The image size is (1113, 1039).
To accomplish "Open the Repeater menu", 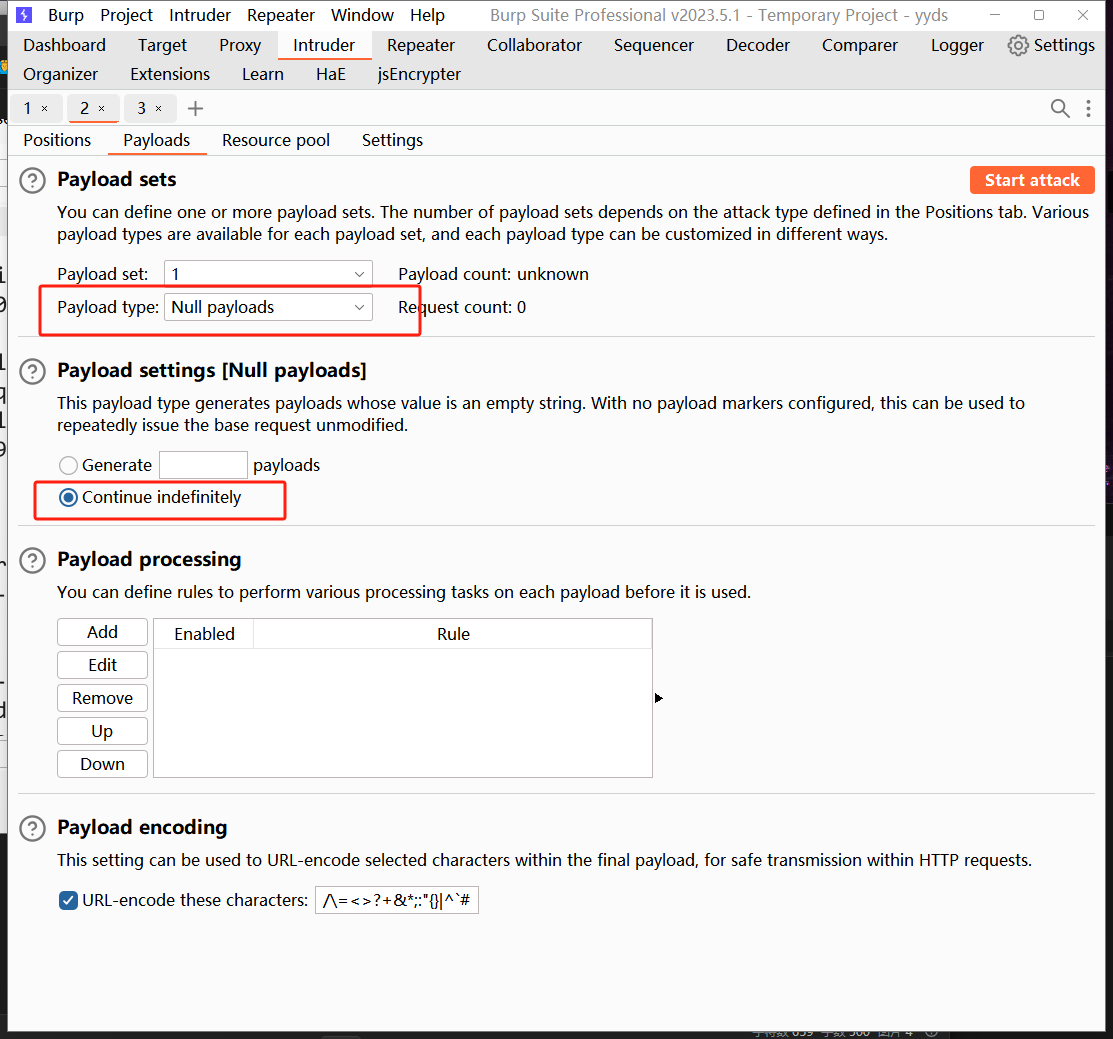I will click(280, 15).
